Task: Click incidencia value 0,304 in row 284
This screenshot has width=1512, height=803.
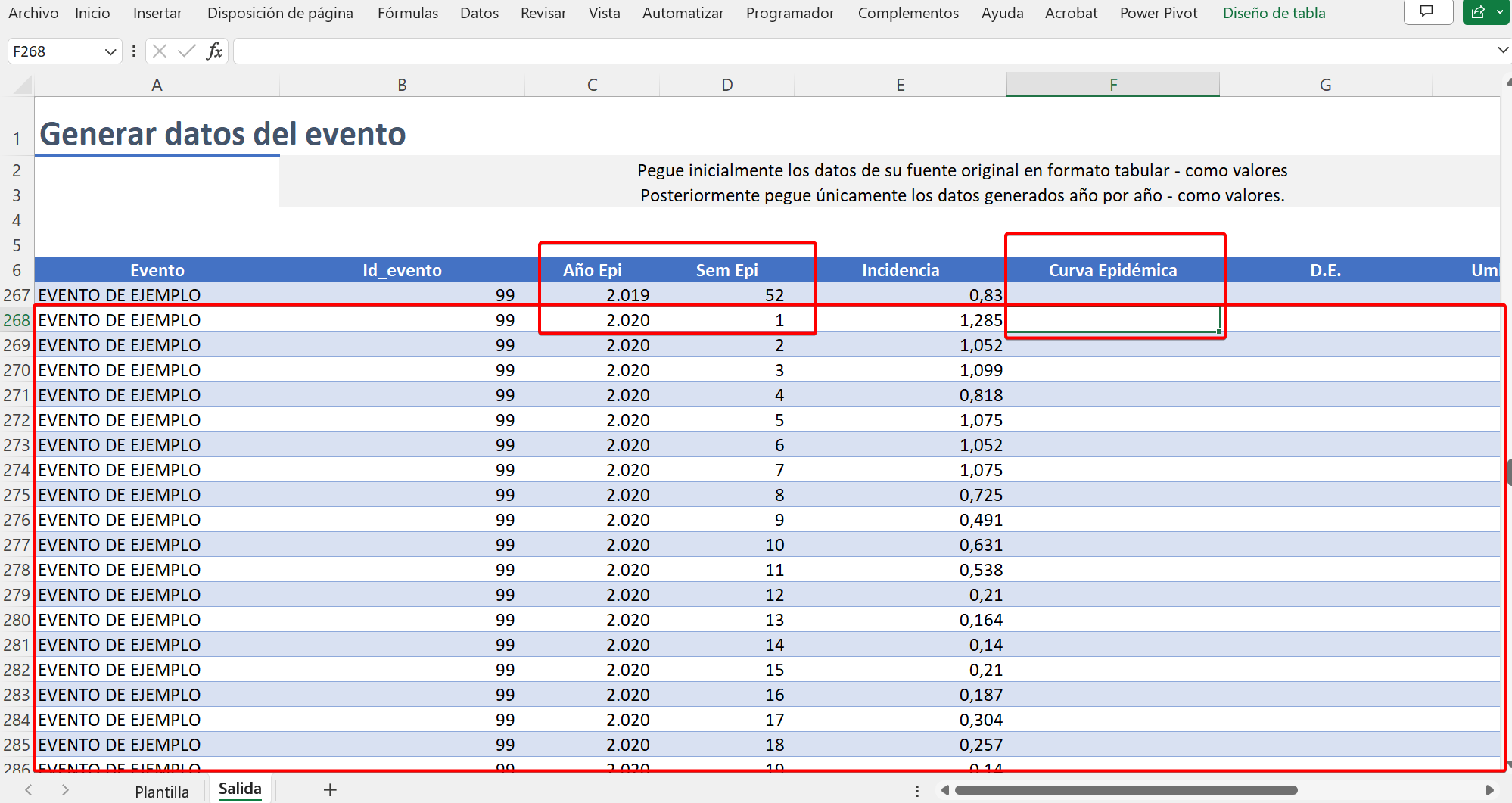Action: tap(981, 720)
